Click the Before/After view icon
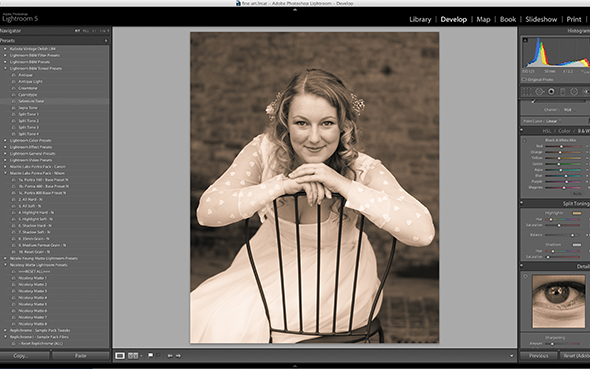 coord(133,355)
